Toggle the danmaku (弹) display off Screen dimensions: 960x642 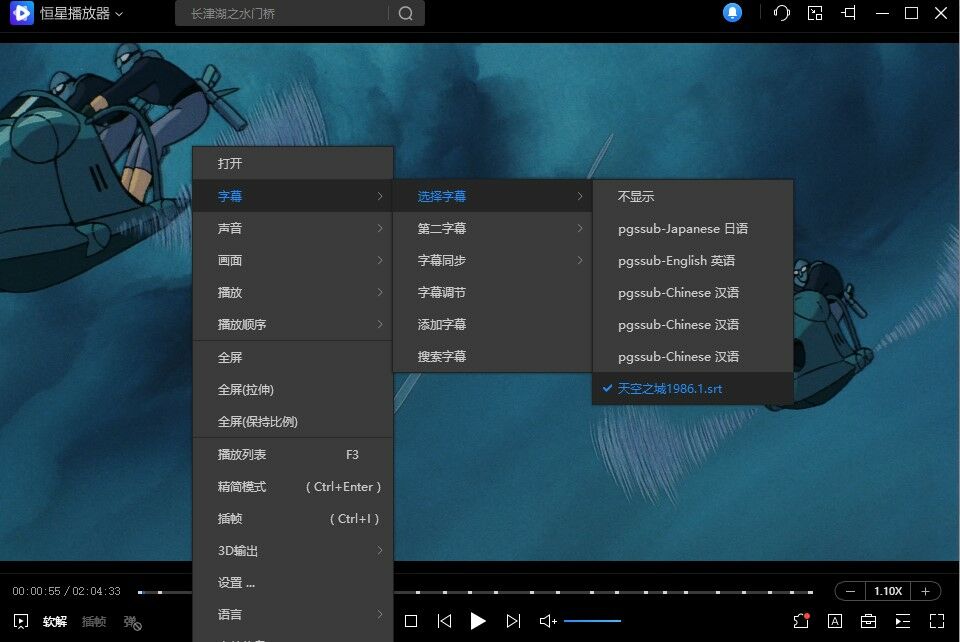(131, 622)
